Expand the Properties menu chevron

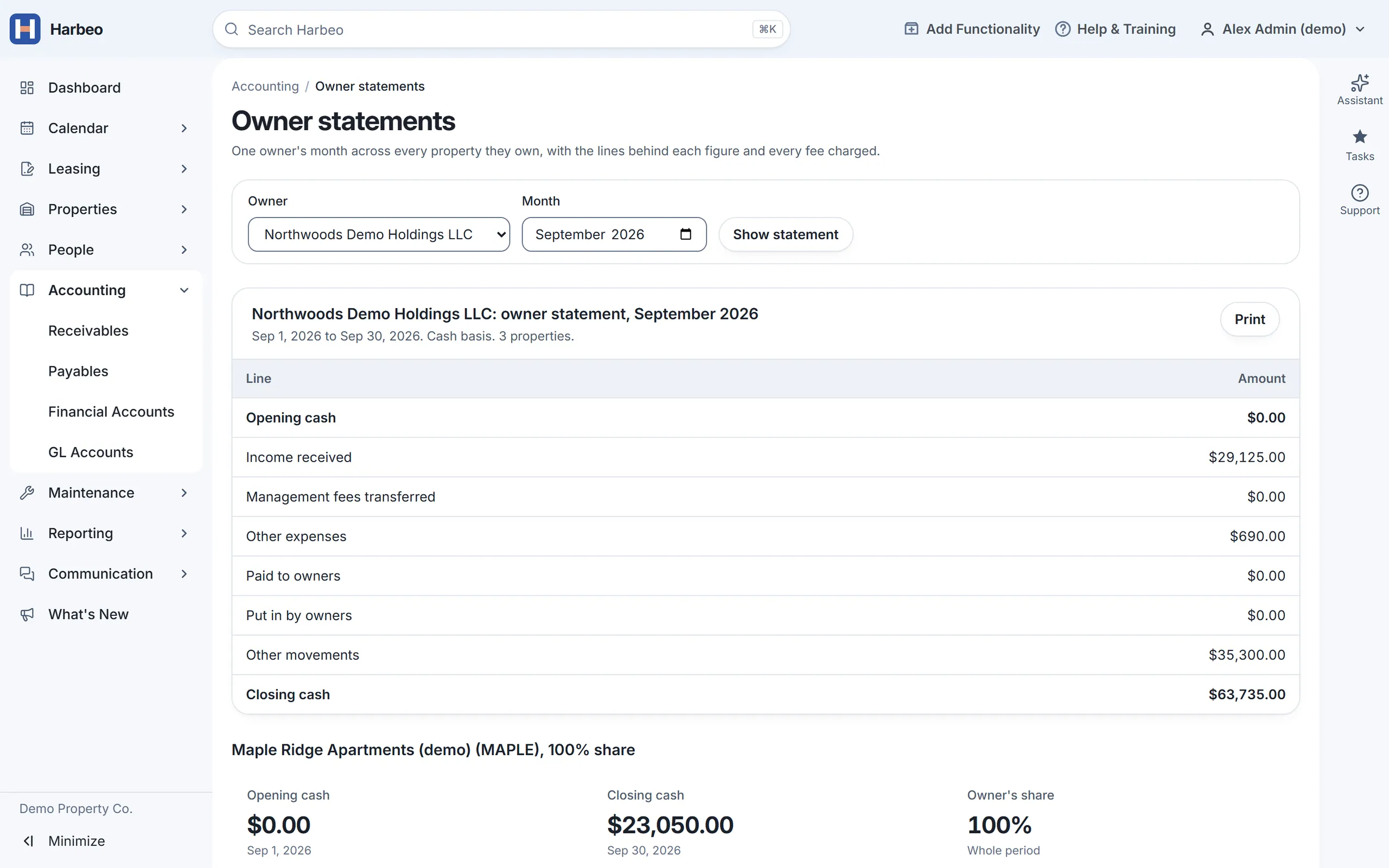184,209
